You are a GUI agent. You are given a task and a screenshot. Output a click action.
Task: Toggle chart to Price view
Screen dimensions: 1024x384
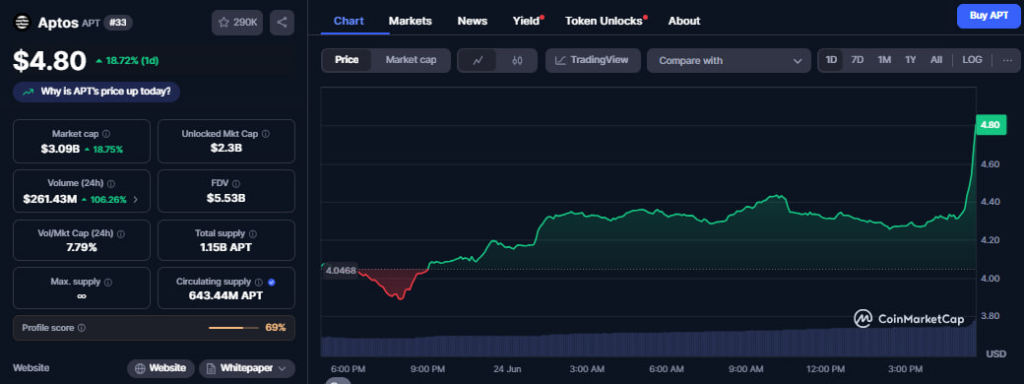pos(347,60)
